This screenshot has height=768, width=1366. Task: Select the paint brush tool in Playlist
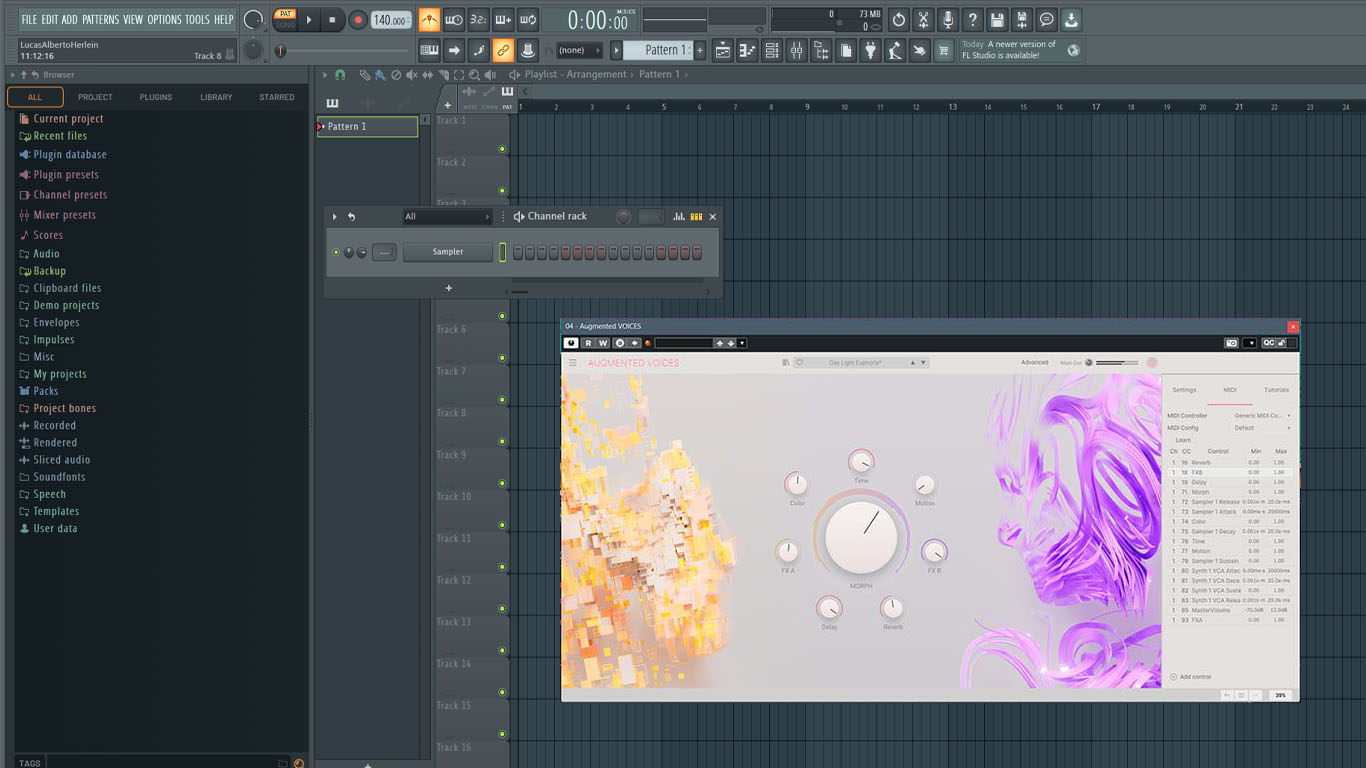click(x=380, y=75)
